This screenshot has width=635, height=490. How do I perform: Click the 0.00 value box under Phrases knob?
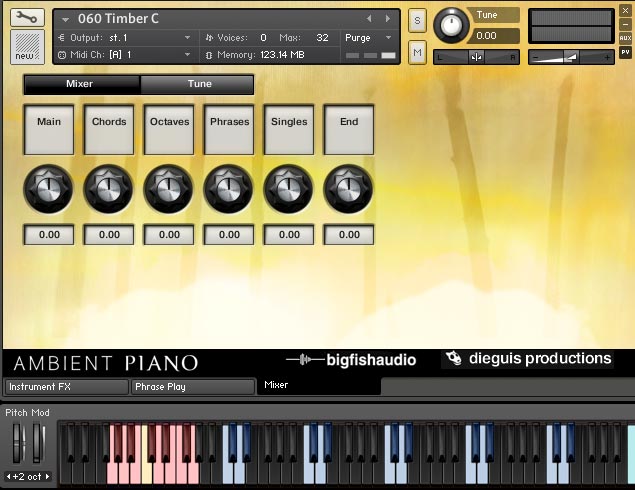pyautogui.click(x=229, y=234)
